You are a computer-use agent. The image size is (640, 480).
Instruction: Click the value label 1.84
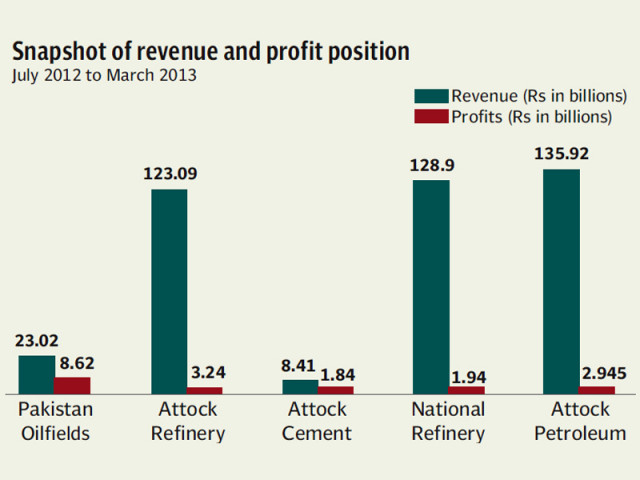[x=338, y=375]
